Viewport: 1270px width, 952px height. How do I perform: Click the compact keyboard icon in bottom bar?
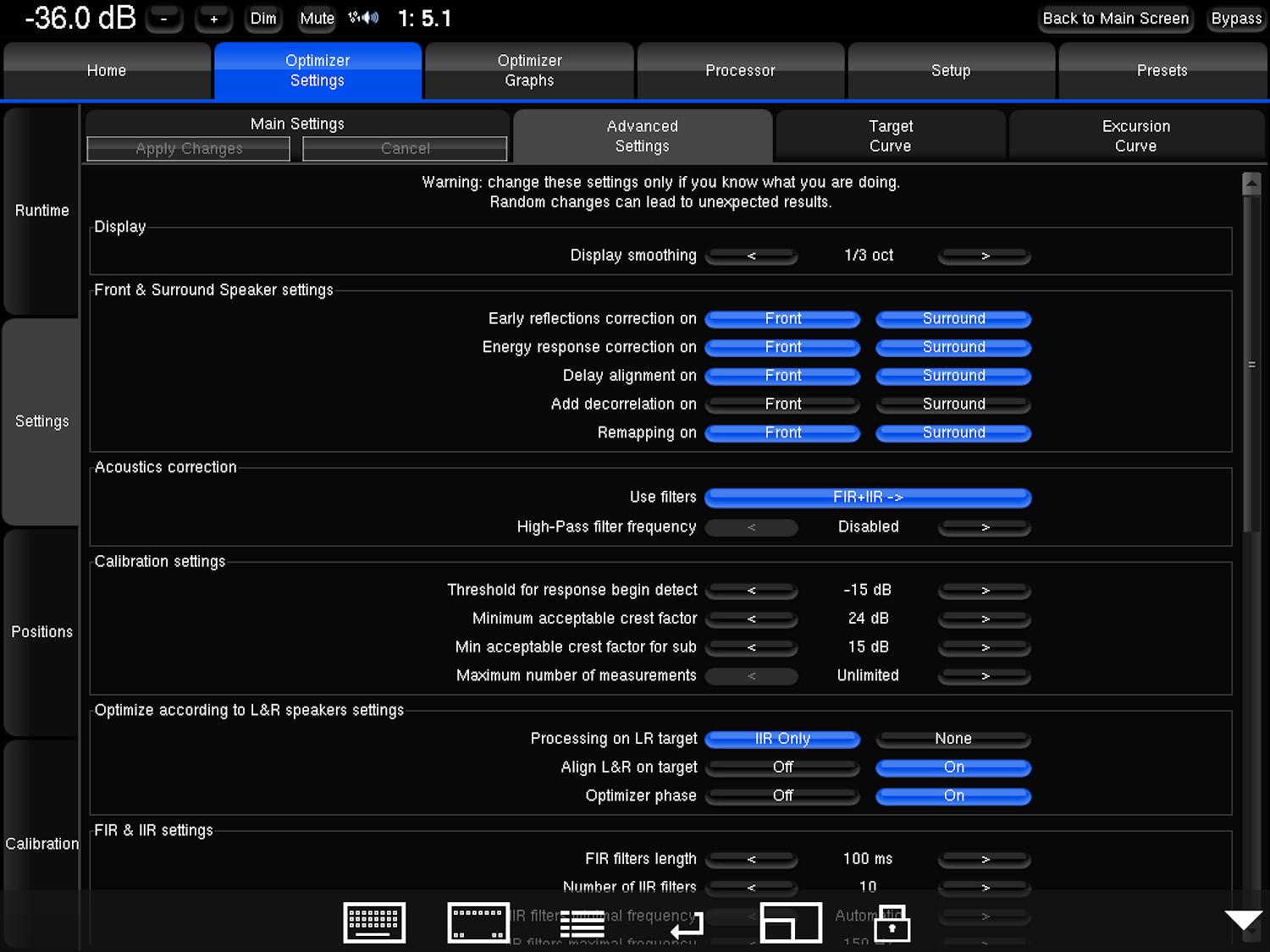[478, 922]
